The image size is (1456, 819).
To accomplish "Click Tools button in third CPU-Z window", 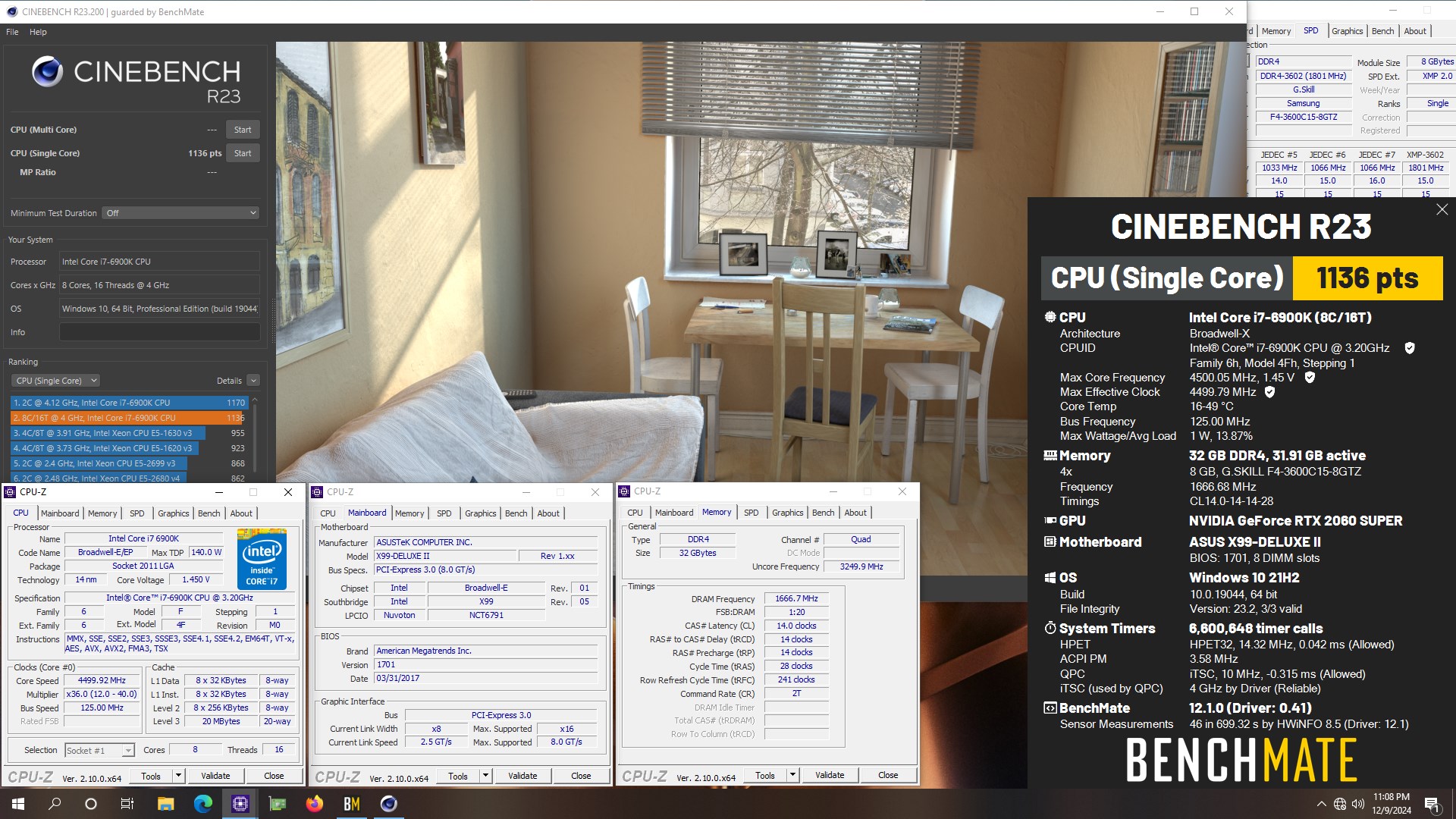I will pos(764,775).
